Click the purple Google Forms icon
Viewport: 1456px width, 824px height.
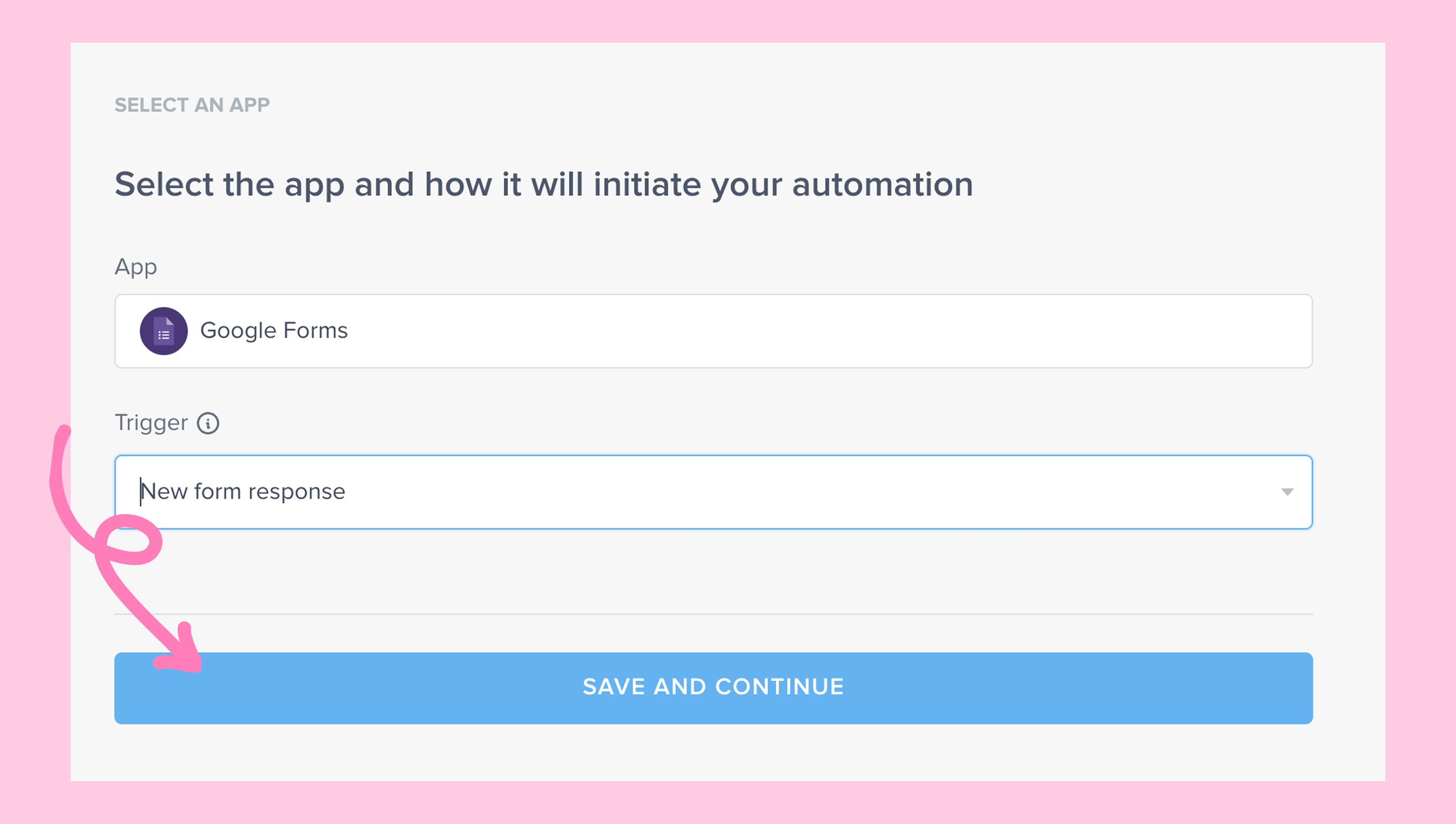[164, 331]
